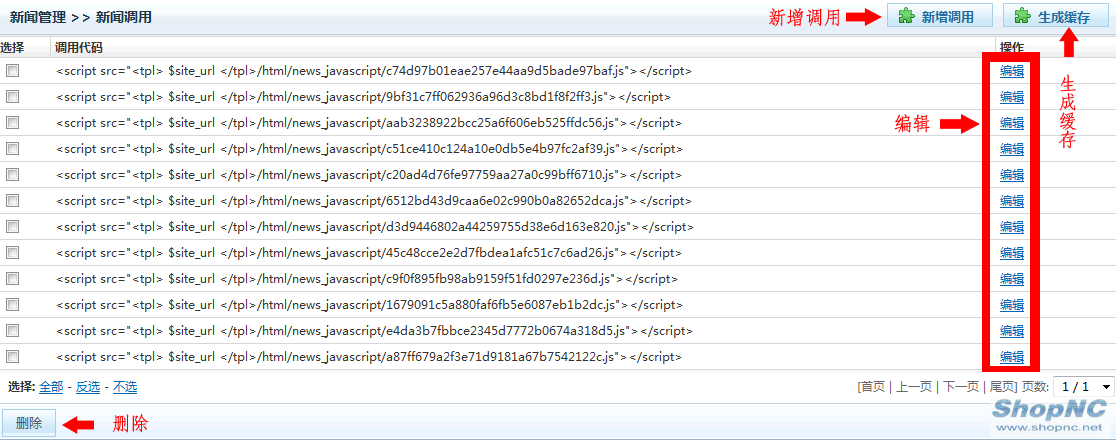This screenshot has width=1116, height=442.
Task: Click the 选择 column header
Action: pos(12,48)
